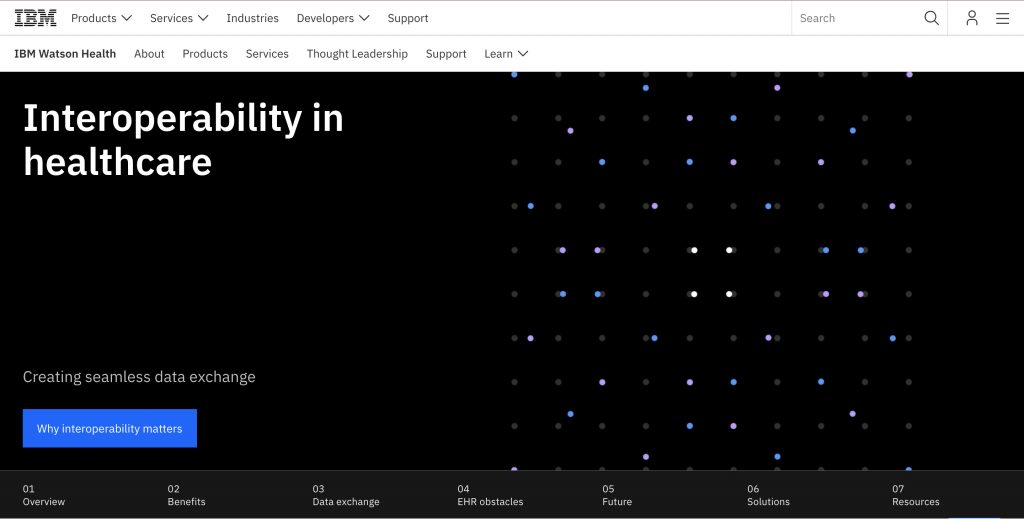
Task: Jump to 01 Overview section
Action: [x=44, y=495]
